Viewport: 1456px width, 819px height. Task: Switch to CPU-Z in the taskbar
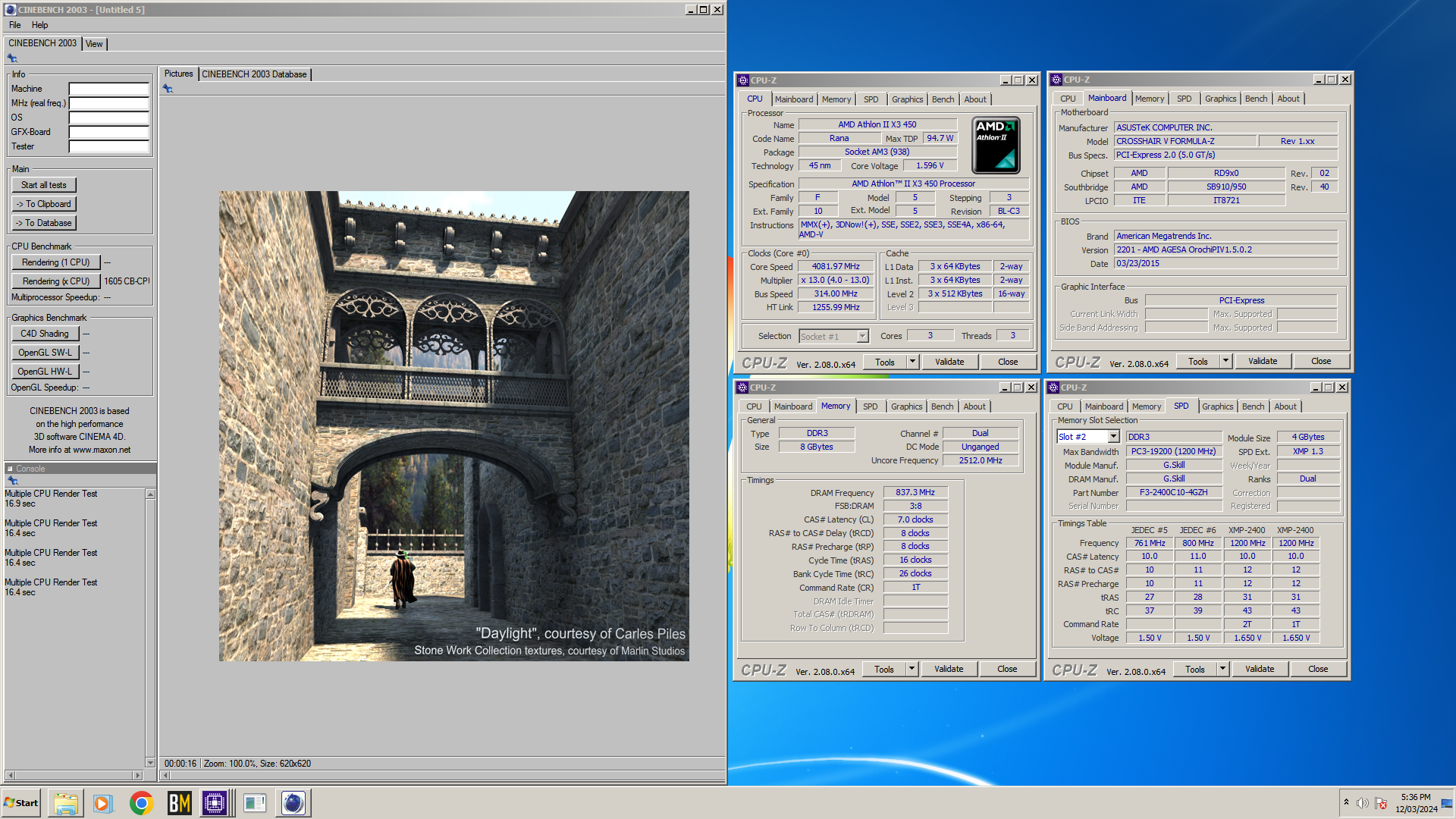(215, 803)
